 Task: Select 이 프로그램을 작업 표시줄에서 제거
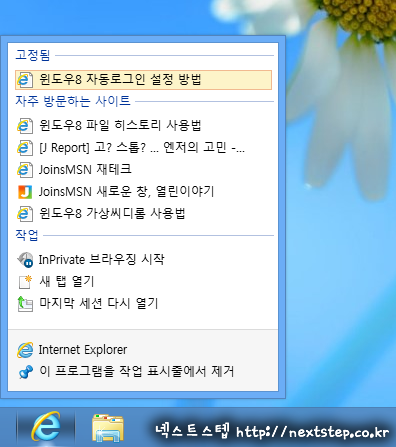click(x=143, y=371)
